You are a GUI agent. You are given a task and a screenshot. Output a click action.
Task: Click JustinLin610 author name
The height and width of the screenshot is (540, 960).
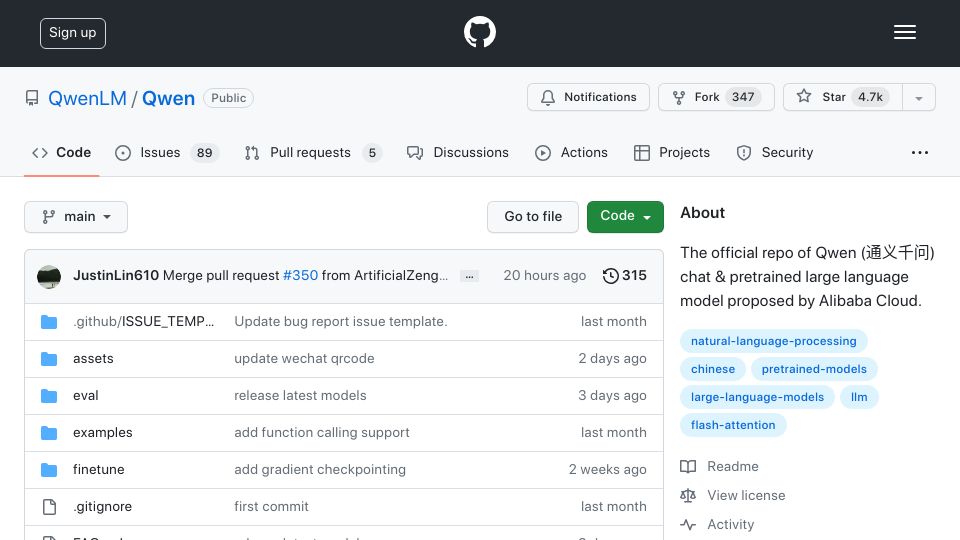click(x=116, y=276)
